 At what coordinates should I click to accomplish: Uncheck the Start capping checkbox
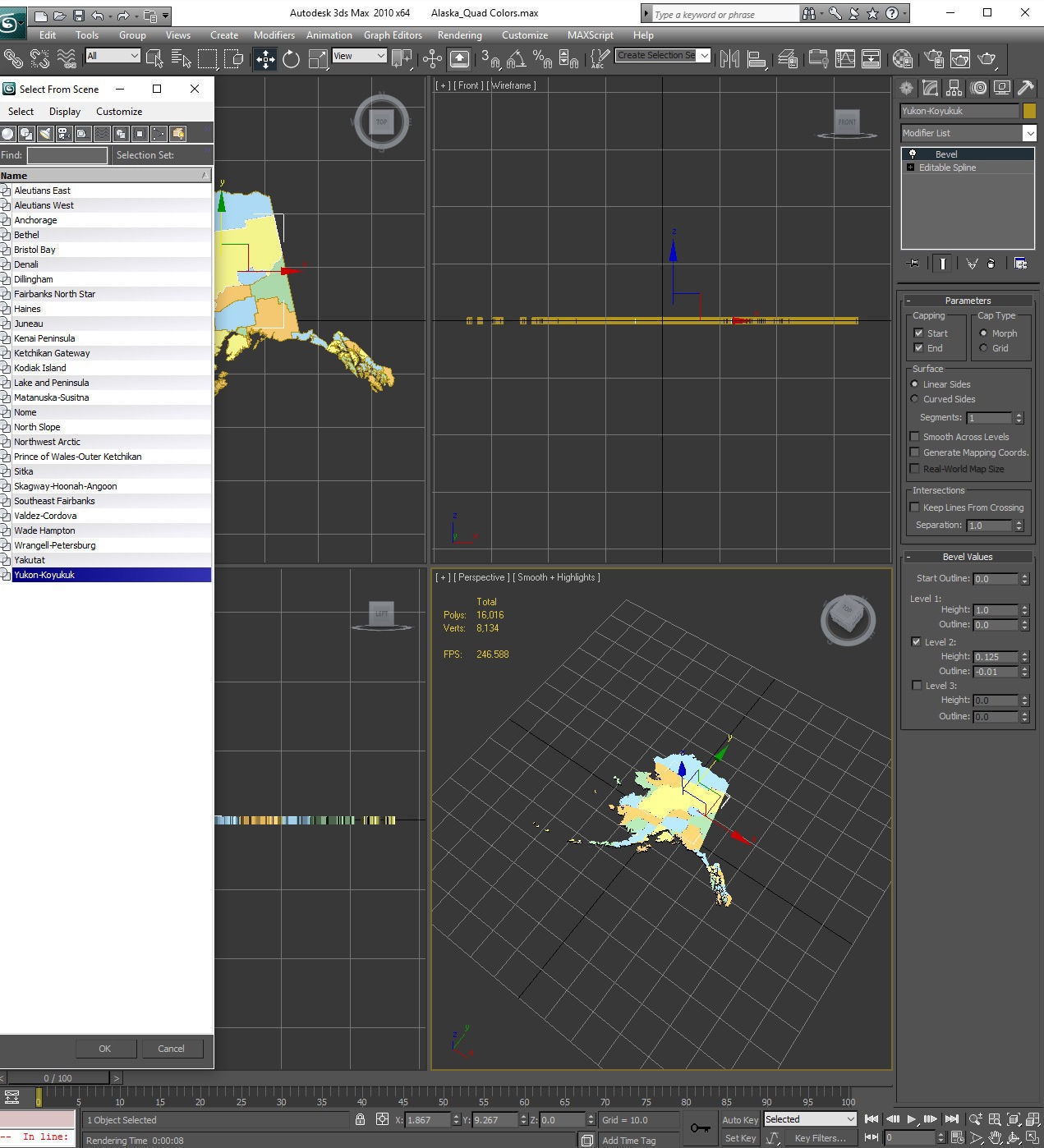click(x=918, y=333)
